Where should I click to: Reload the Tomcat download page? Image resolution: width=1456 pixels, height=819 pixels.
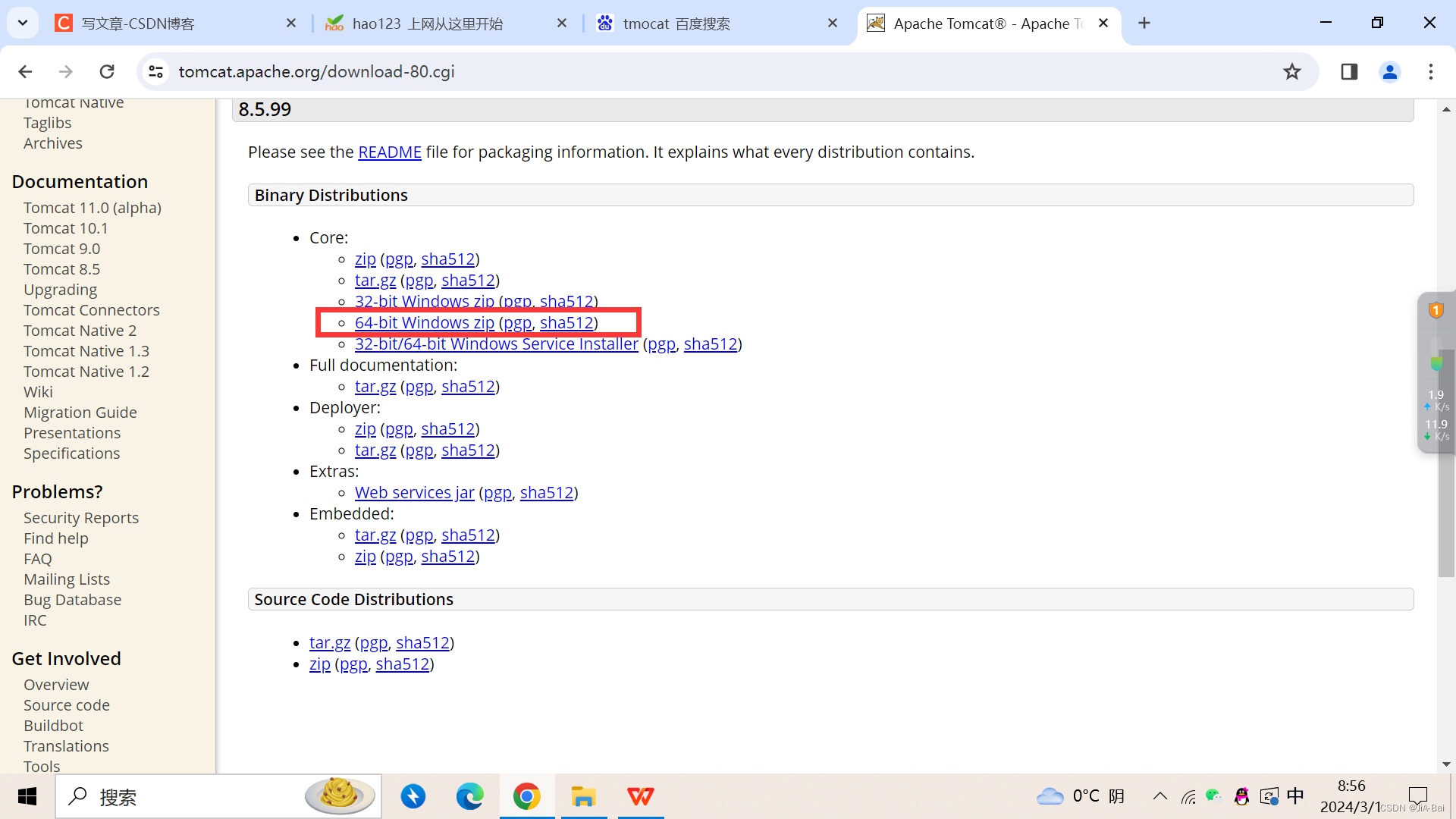[107, 71]
